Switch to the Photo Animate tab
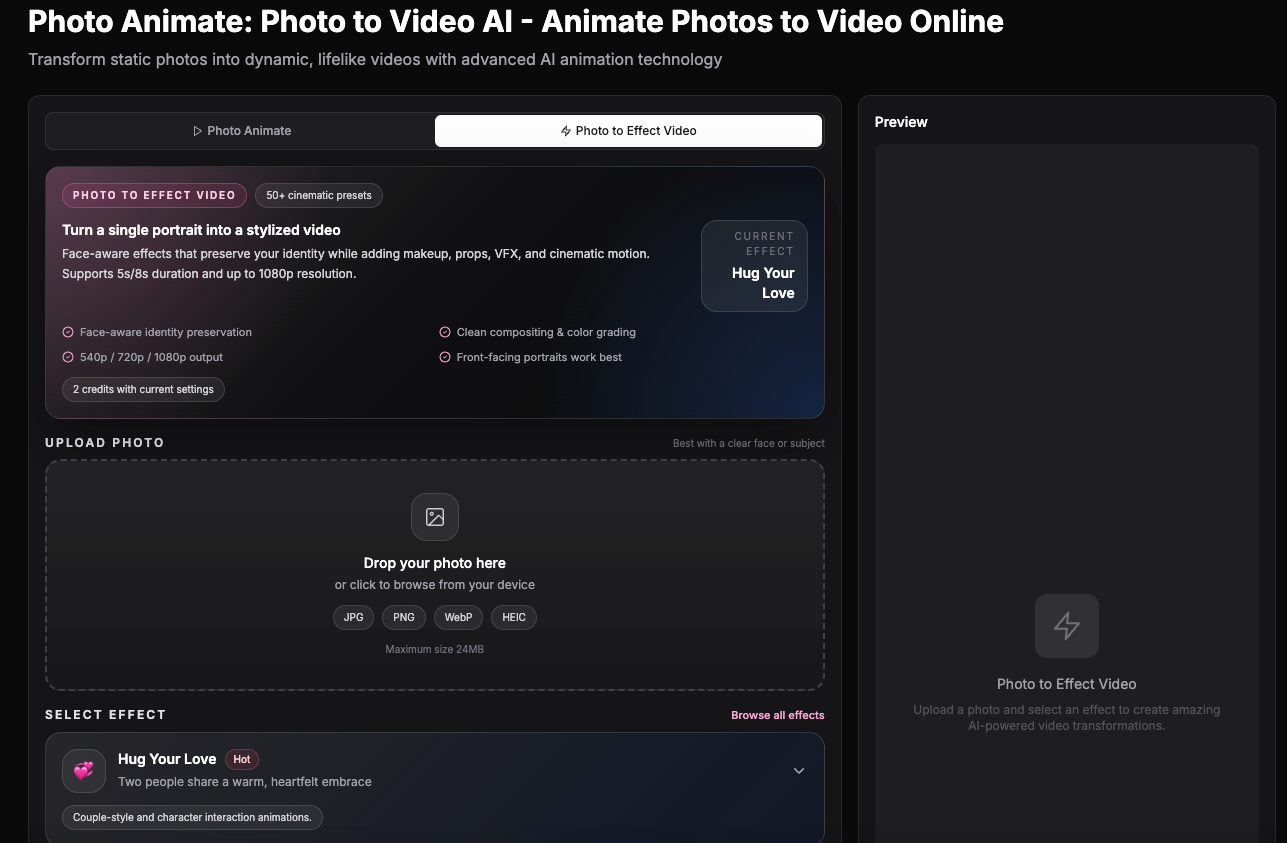This screenshot has height=843, width=1287. point(240,130)
